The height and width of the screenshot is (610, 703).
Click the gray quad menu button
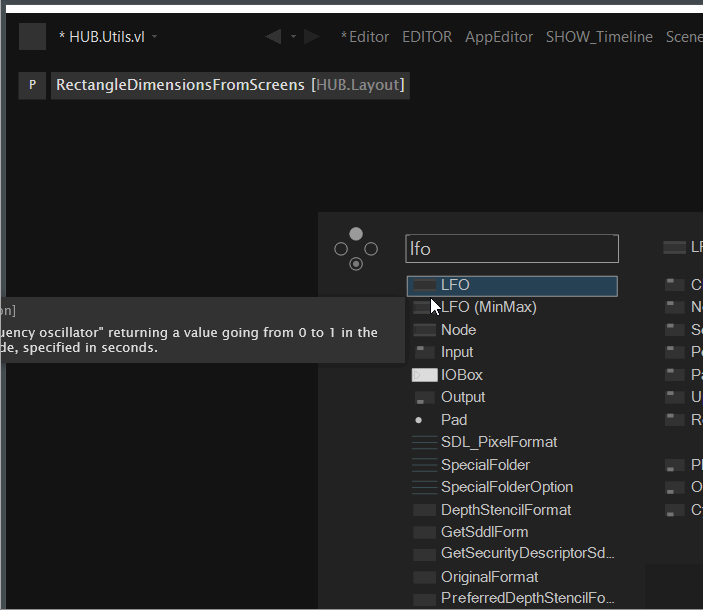pos(32,37)
